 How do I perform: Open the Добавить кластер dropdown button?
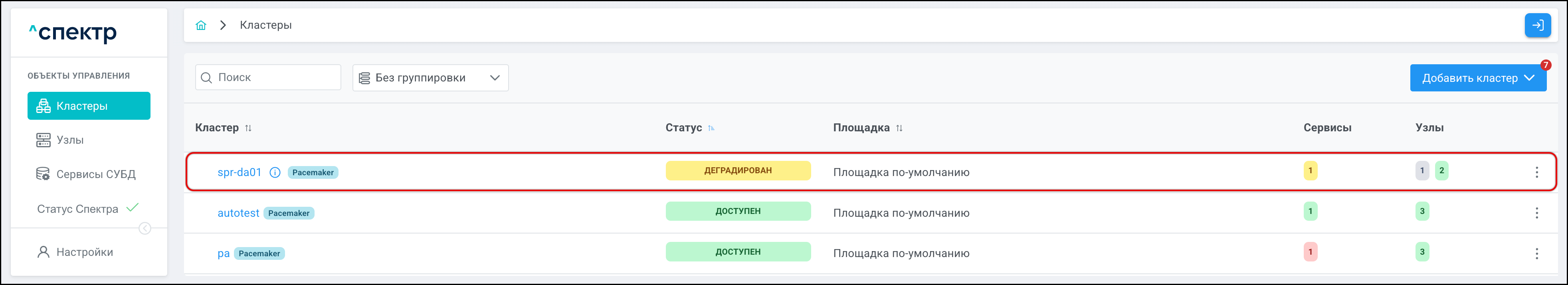(1477, 78)
